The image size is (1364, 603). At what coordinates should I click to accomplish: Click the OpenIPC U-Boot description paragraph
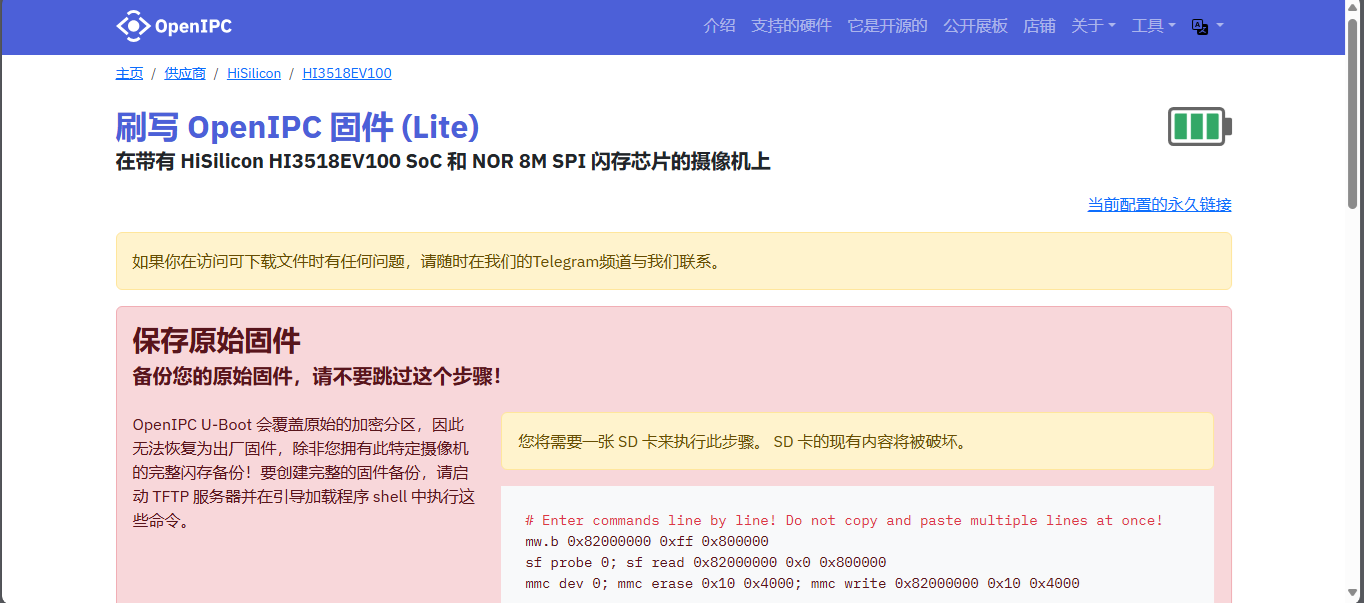(303, 473)
